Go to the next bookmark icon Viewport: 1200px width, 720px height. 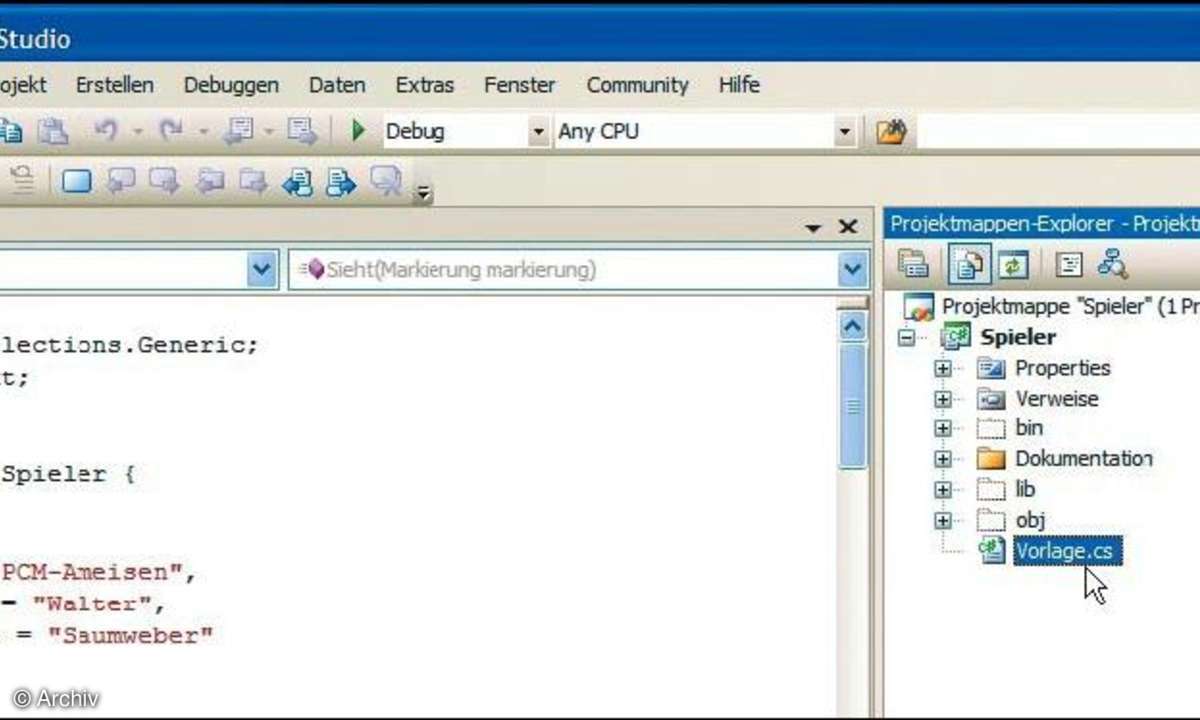[x=164, y=181]
